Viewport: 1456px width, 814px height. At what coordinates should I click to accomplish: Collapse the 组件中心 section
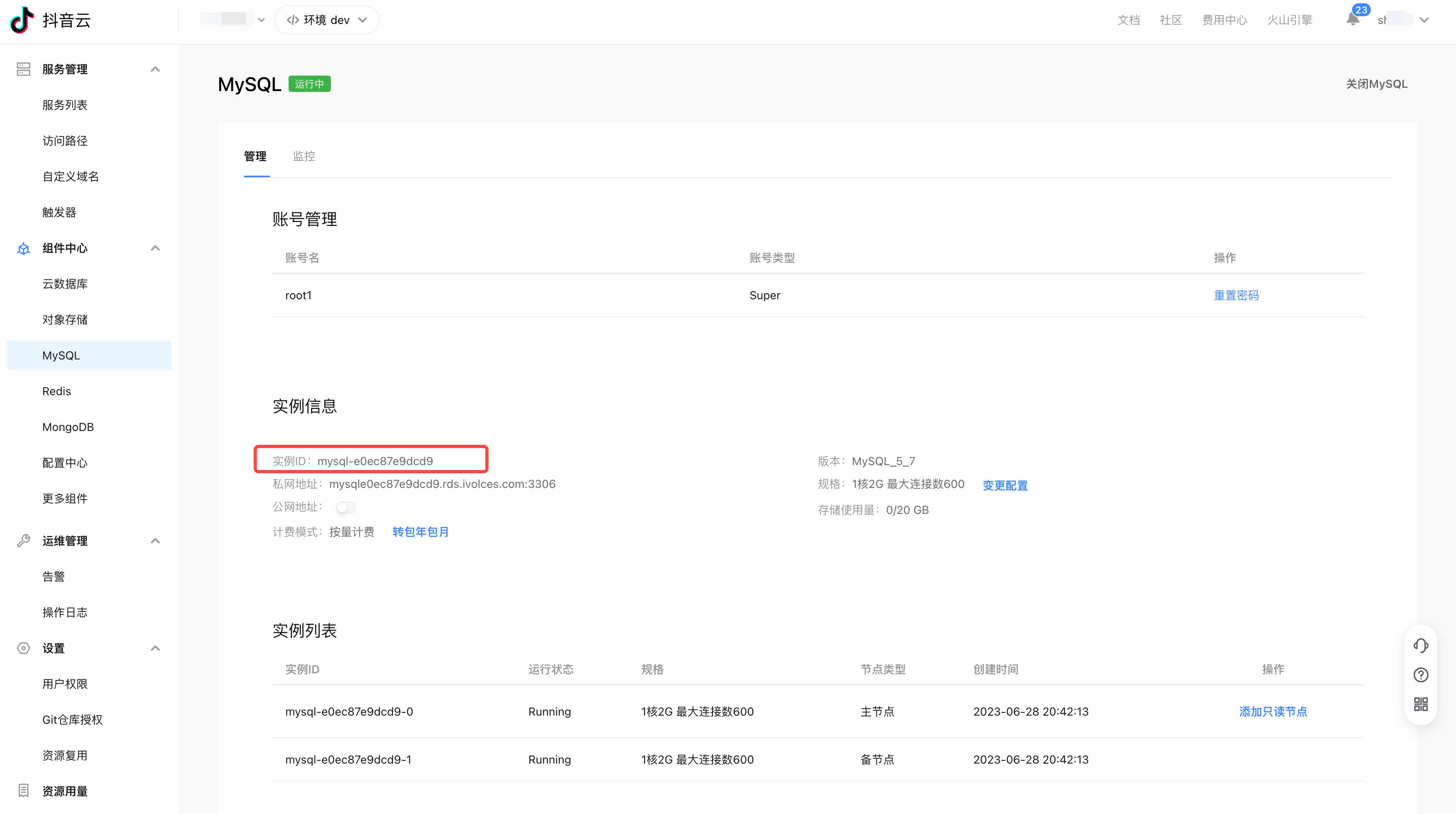155,248
